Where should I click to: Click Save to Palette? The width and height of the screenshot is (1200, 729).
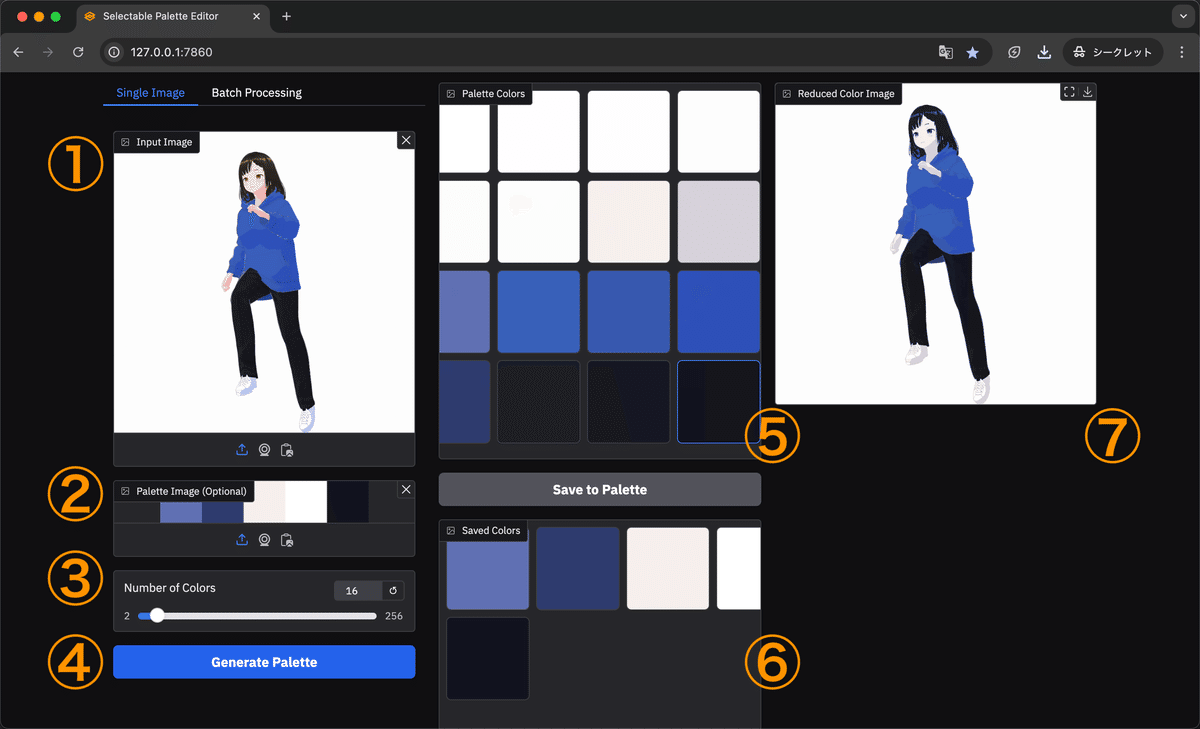tap(599, 489)
